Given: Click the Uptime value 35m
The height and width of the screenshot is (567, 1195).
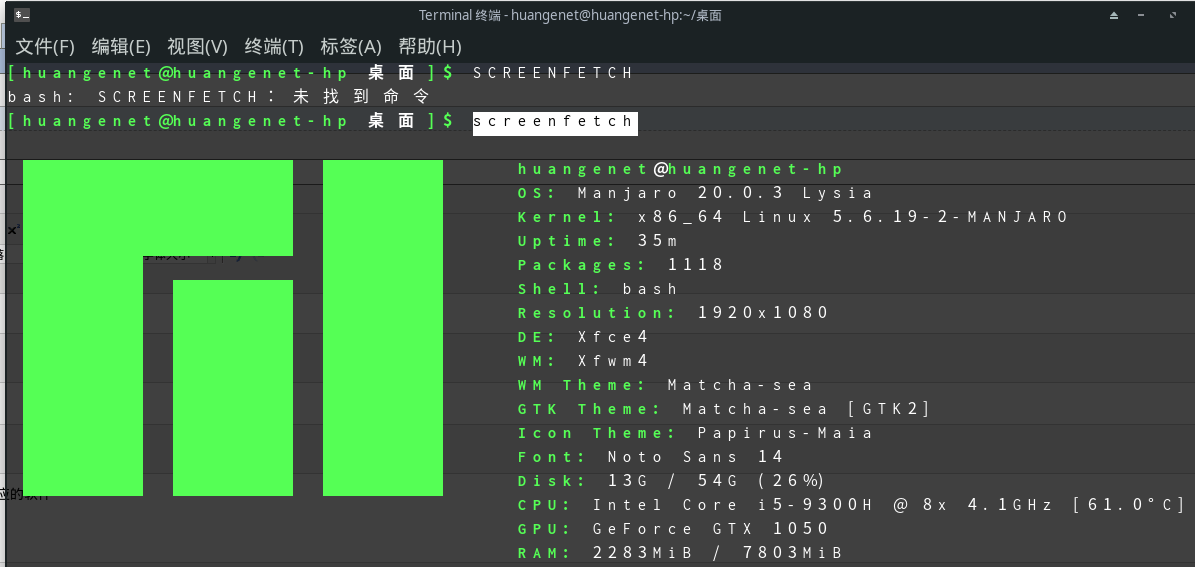Looking at the screenshot, I should tap(658, 242).
